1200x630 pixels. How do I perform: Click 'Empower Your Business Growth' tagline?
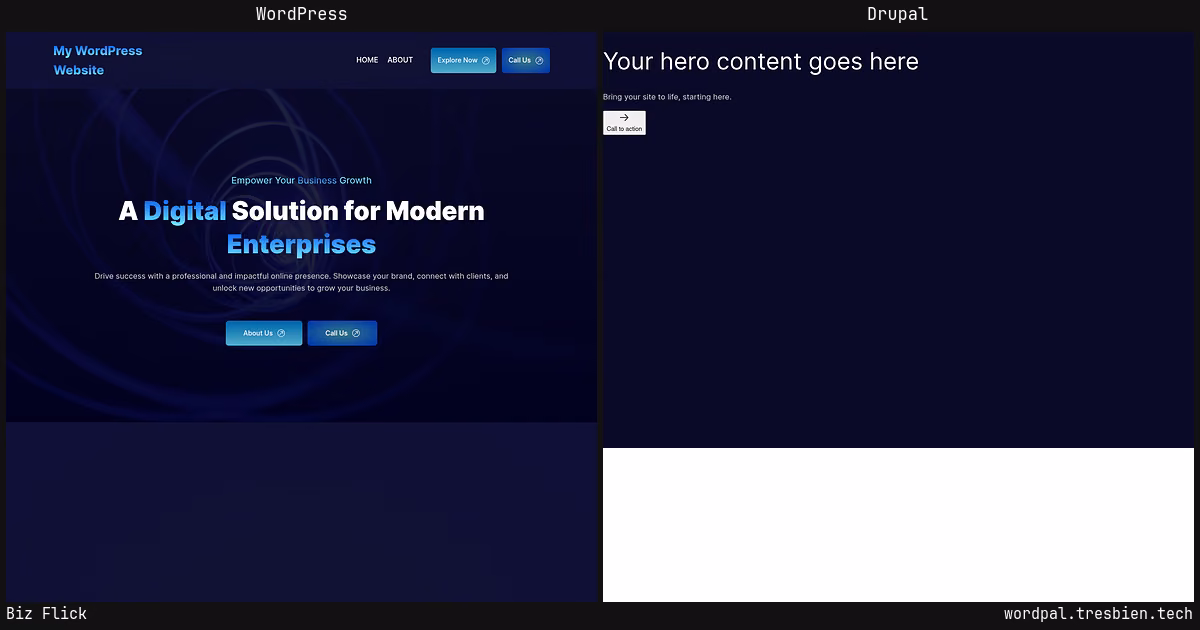click(301, 180)
